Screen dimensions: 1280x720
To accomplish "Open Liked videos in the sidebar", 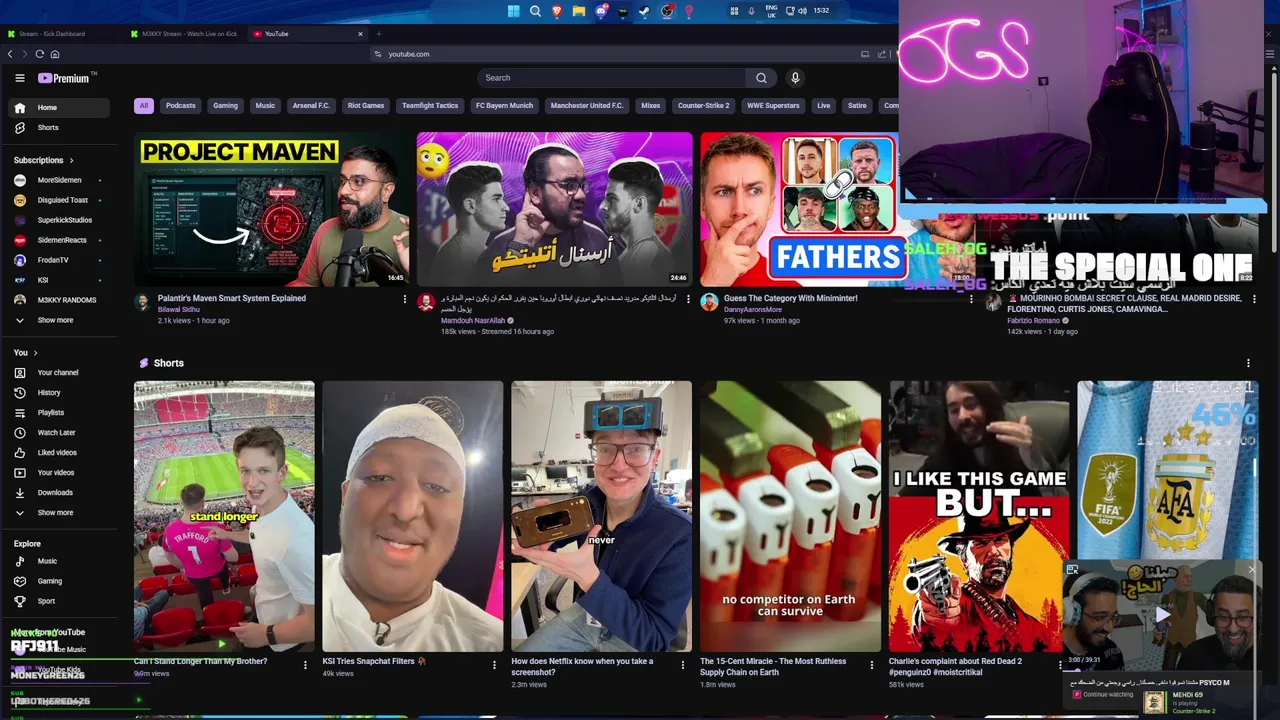I will (60, 453).
